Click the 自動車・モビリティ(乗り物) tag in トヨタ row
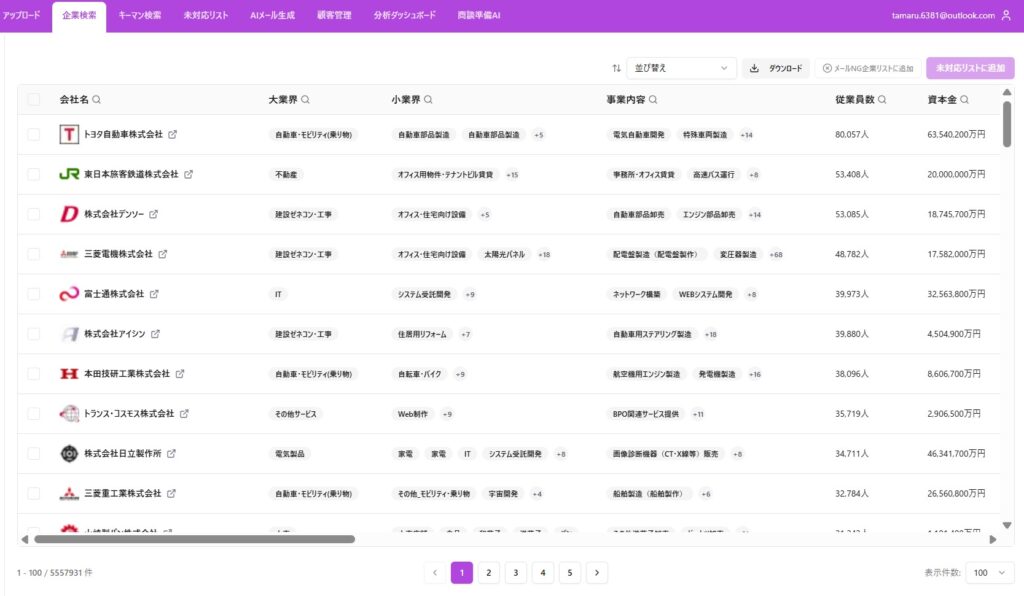The image size is (1024, 596). pyautogui.click(x=313, y=135)
